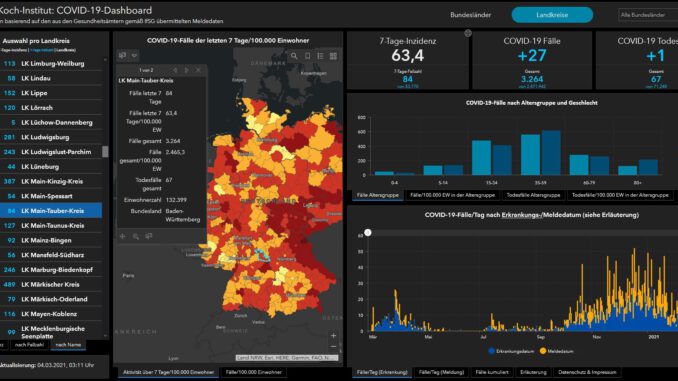
Task: Click the highlighted LK Main-Tauber-Kreis row
Action: coord(51,211)
